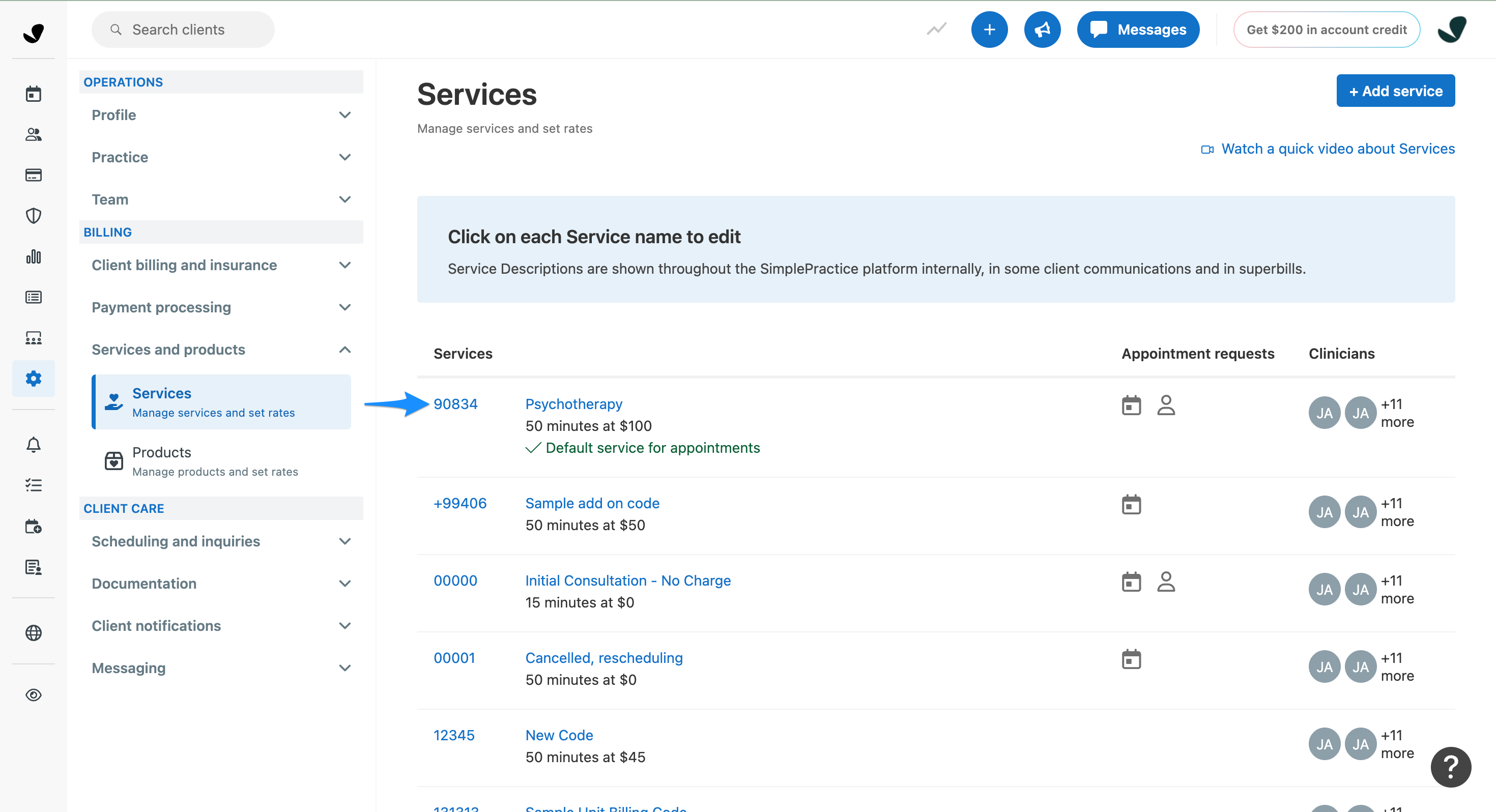This screenshot has height=812, width=1496.
Task: Click service code +99406
Action: click(x=459, y=504)
